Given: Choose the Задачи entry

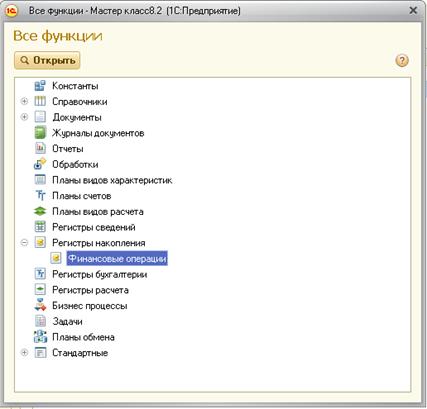Looking at the screenshot, I should [x=67, y=322].
